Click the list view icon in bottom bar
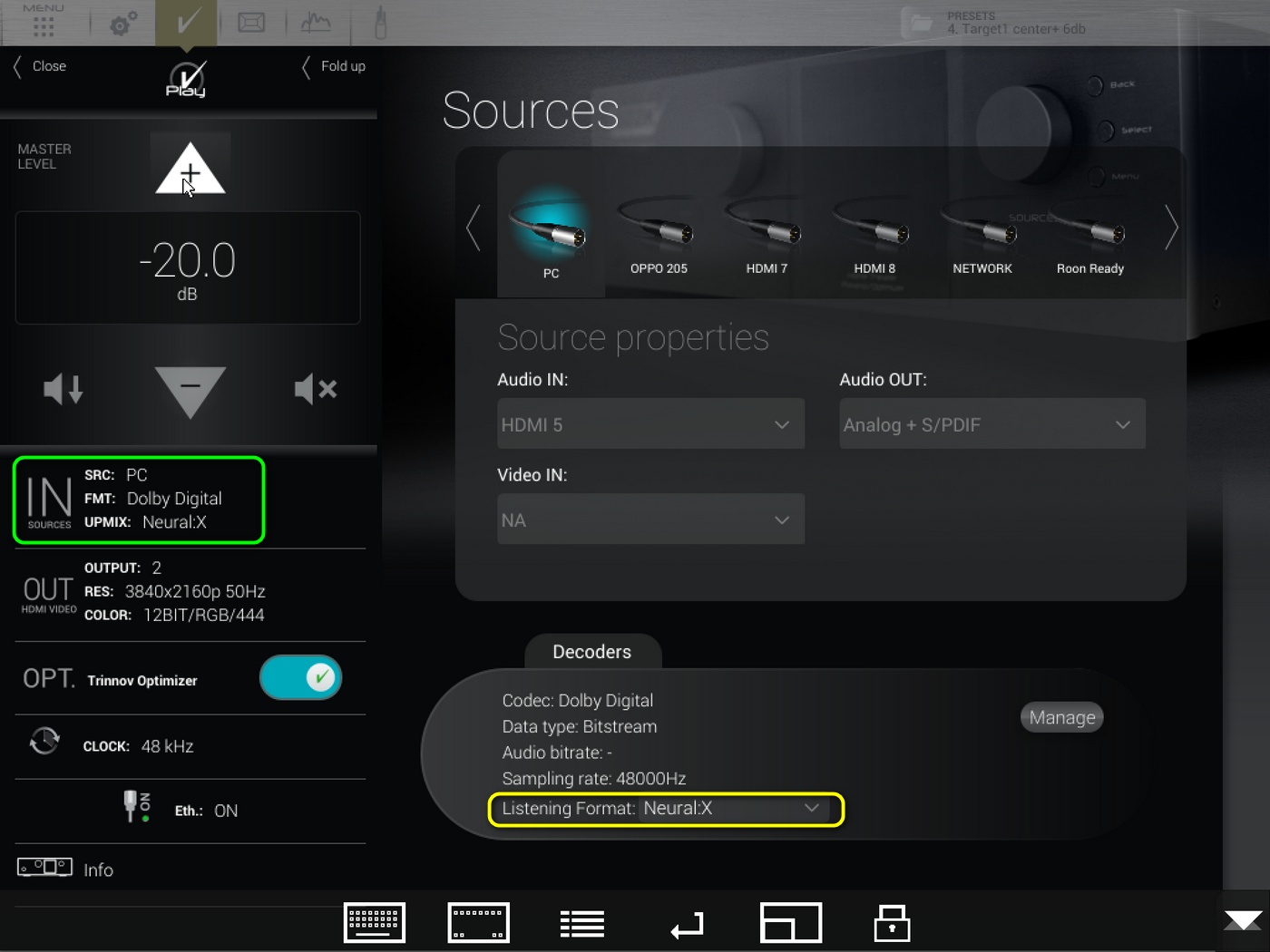The width and height of the screenshot is (1270, 952). (581, 923)
